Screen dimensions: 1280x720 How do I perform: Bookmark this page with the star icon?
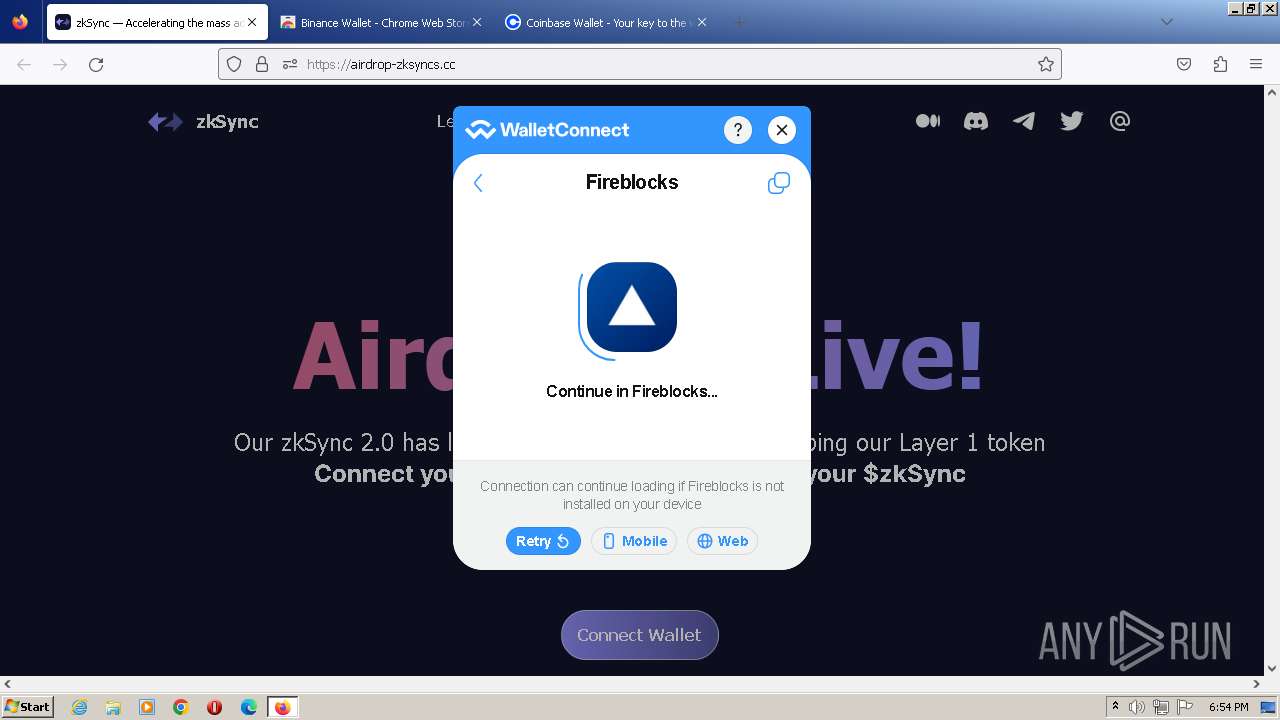tap(1046, 64)
